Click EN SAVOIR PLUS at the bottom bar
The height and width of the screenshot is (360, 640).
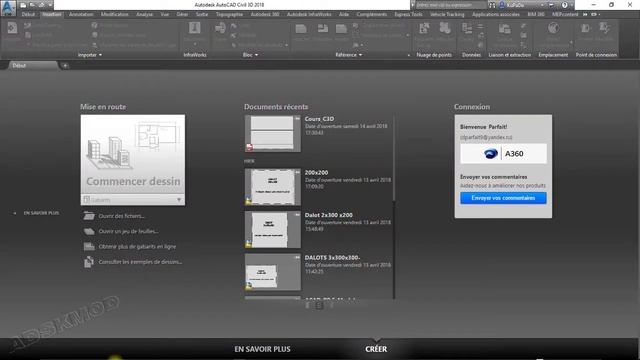(x=262, y=349)
